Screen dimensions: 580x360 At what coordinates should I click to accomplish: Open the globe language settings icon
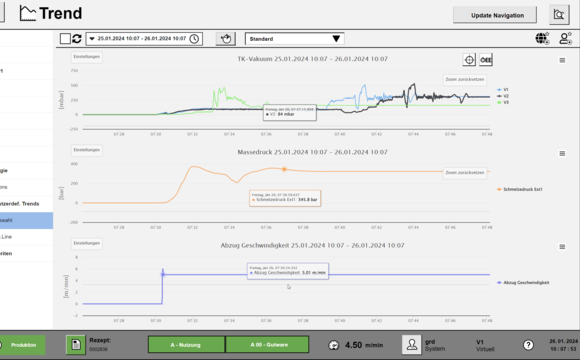click(x=542, y=38)
